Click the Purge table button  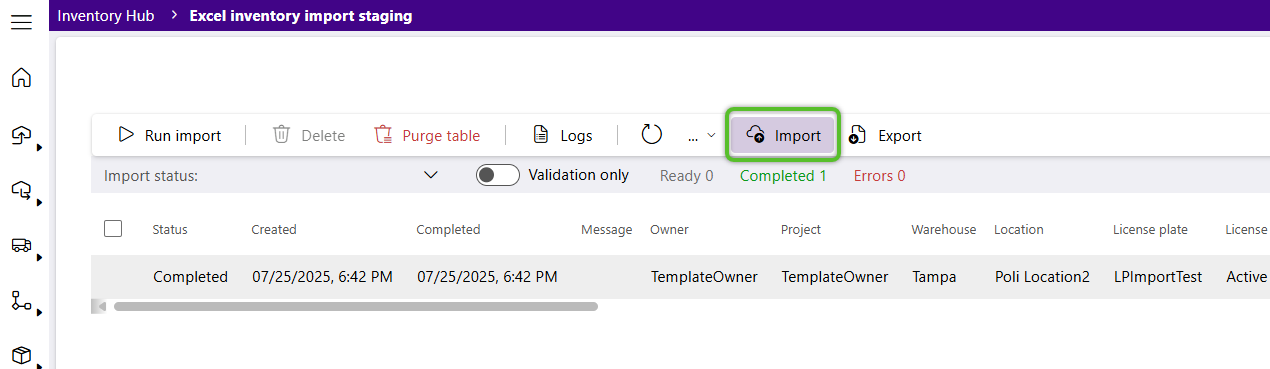pos(427,135)
